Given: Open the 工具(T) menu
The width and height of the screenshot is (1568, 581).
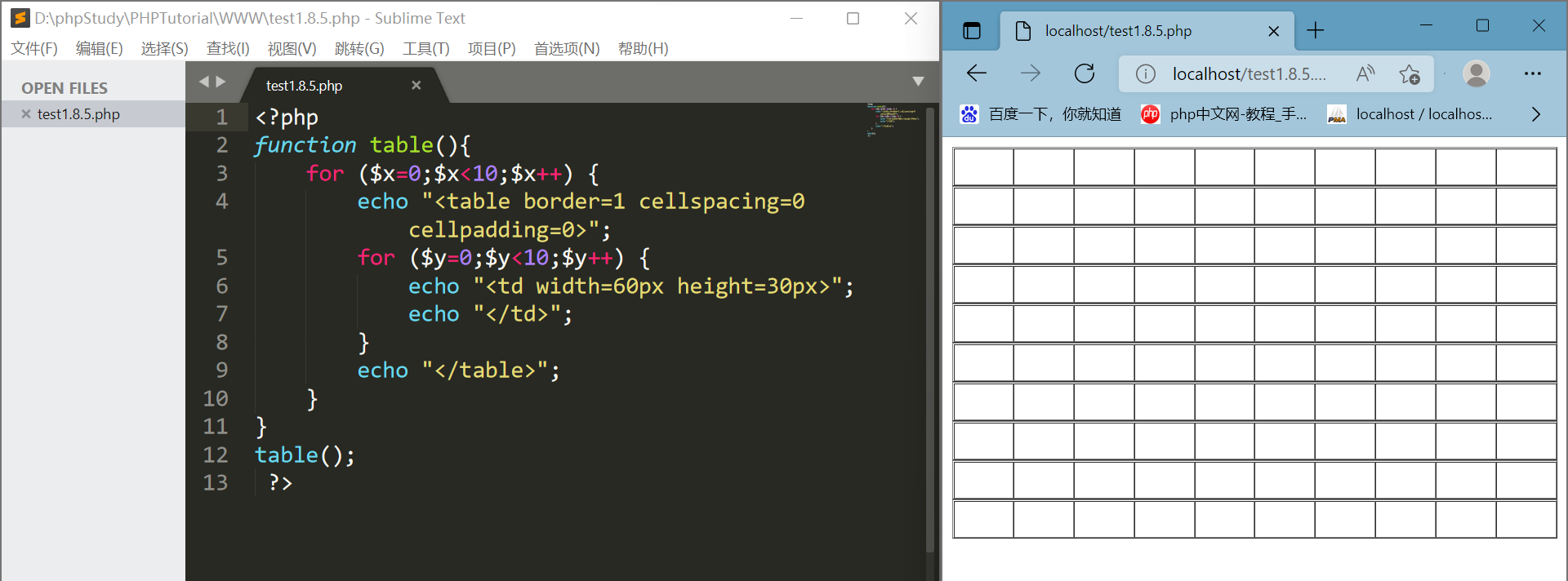Looking at the screenshot, I should coord(425,48).
